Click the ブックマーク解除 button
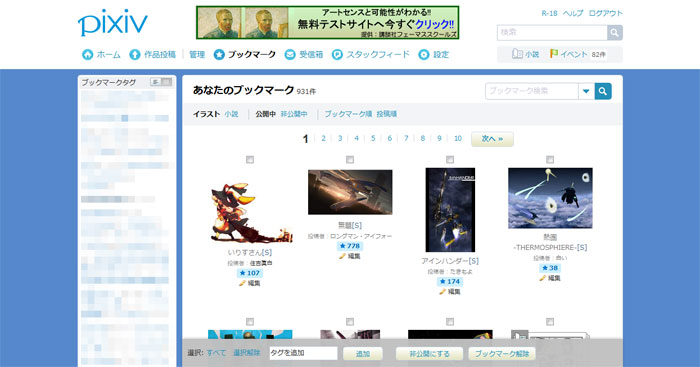Image resolution: width=700 pixels, height=367 pixels. (502, 354)
